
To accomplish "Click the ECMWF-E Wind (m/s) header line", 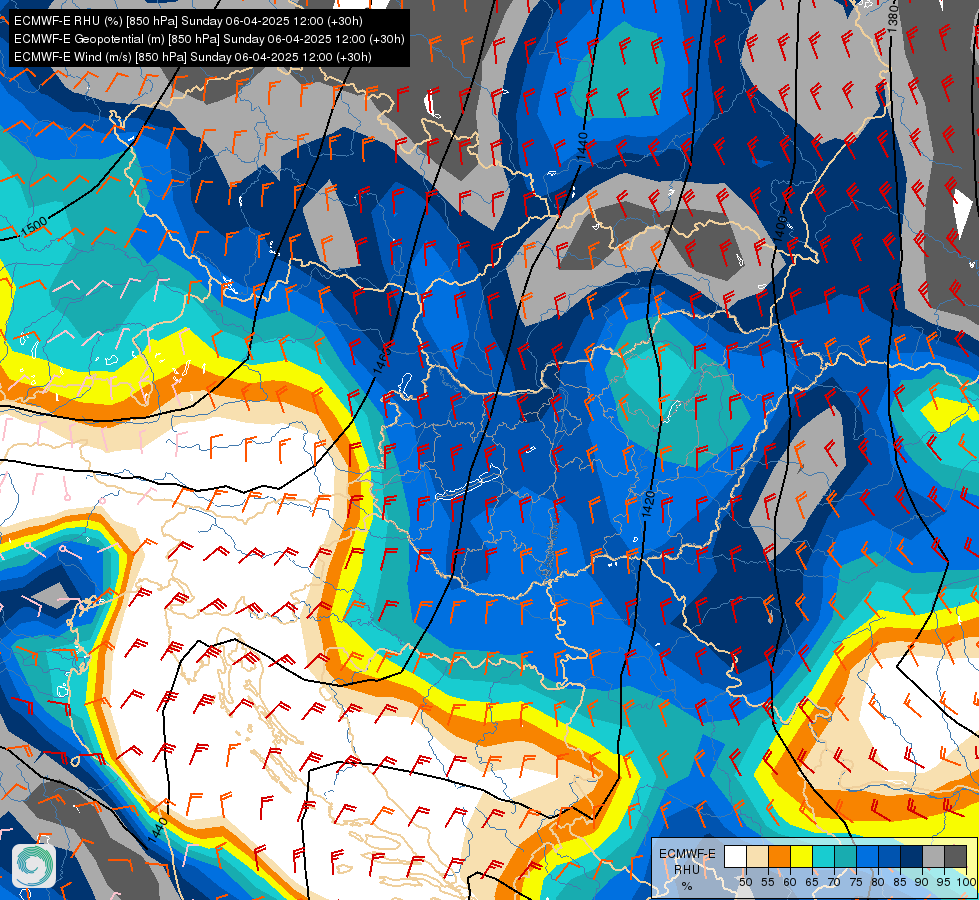I will click(x=193, y=57).
